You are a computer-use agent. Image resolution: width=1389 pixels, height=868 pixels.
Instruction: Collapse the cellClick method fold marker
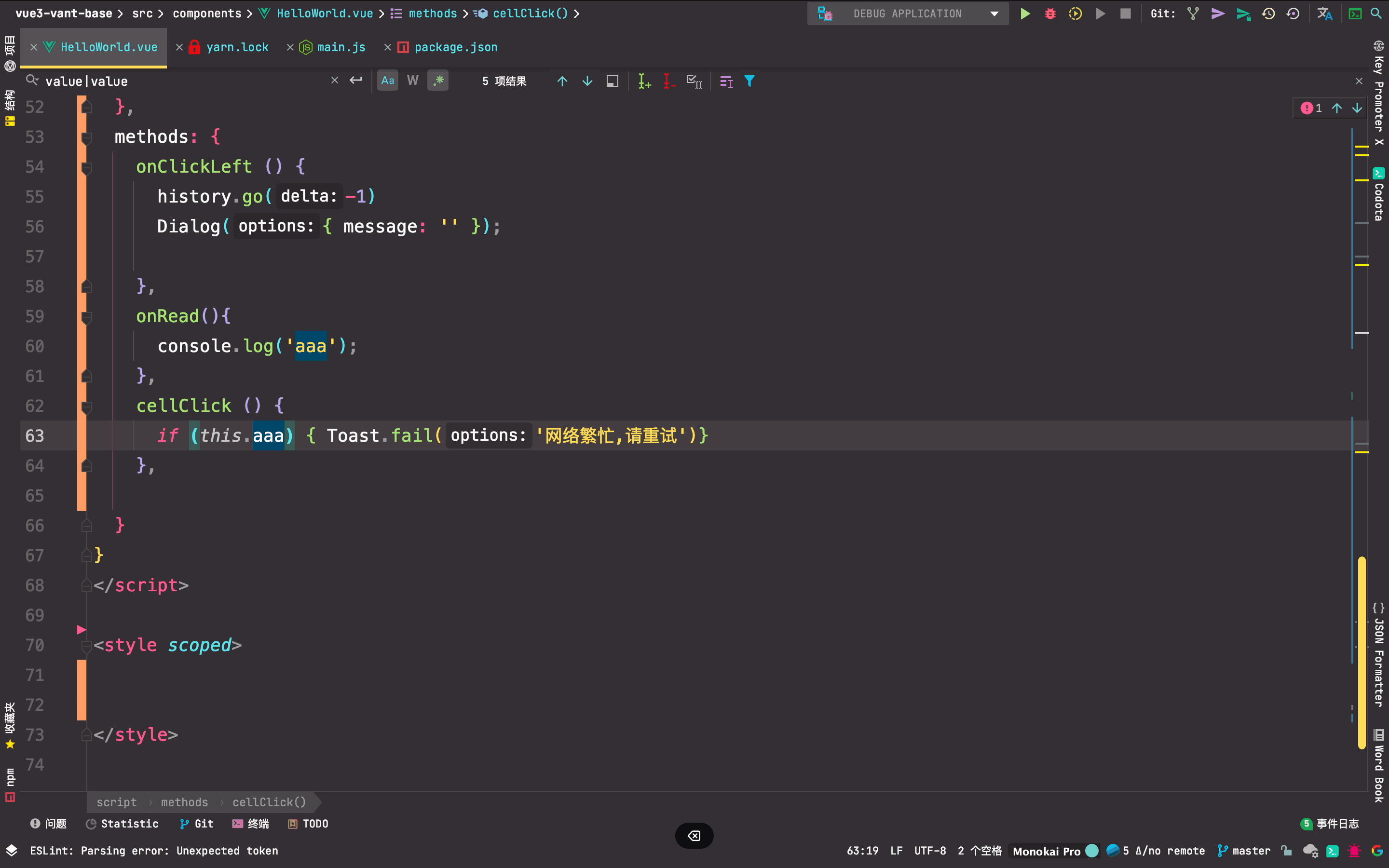[x=87, y=407]
